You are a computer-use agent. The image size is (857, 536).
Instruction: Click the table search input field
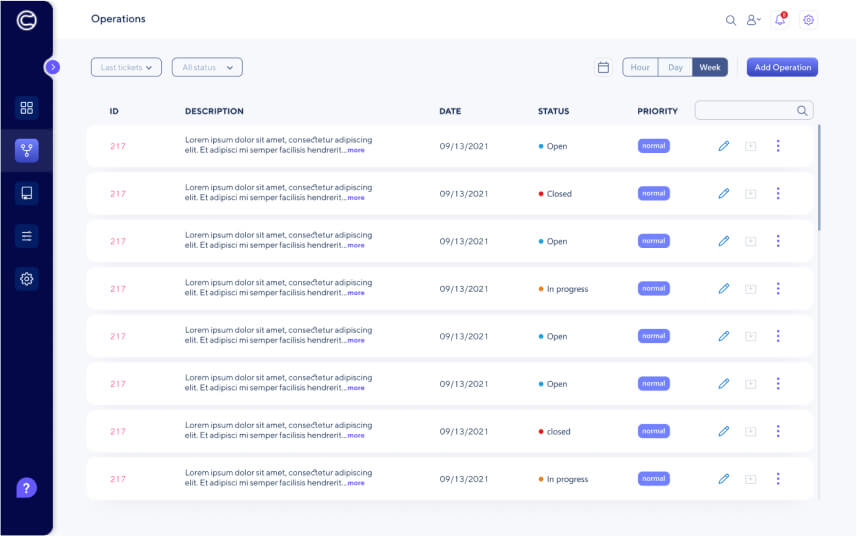[x=745, y=111]
